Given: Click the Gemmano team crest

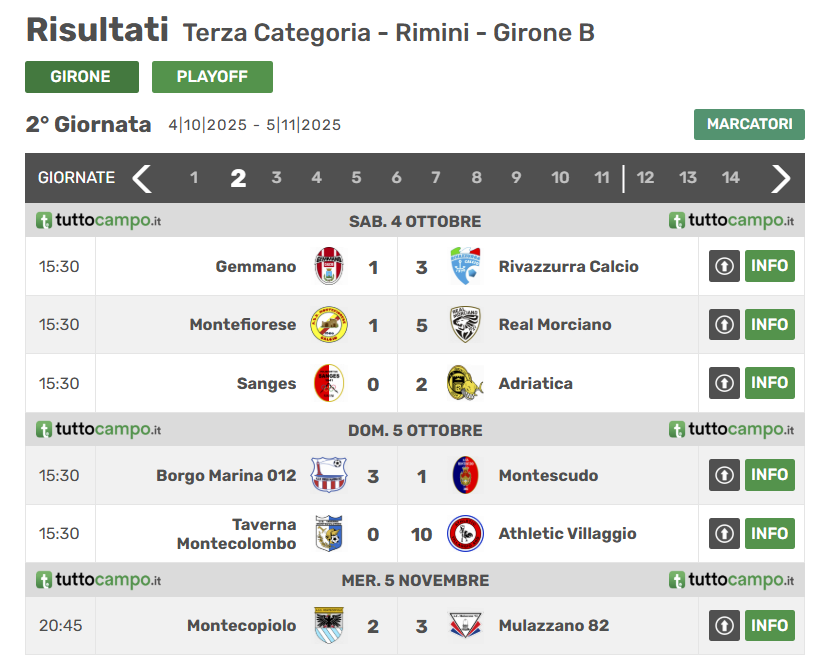Looking at the screenshot, I should 329,266.
